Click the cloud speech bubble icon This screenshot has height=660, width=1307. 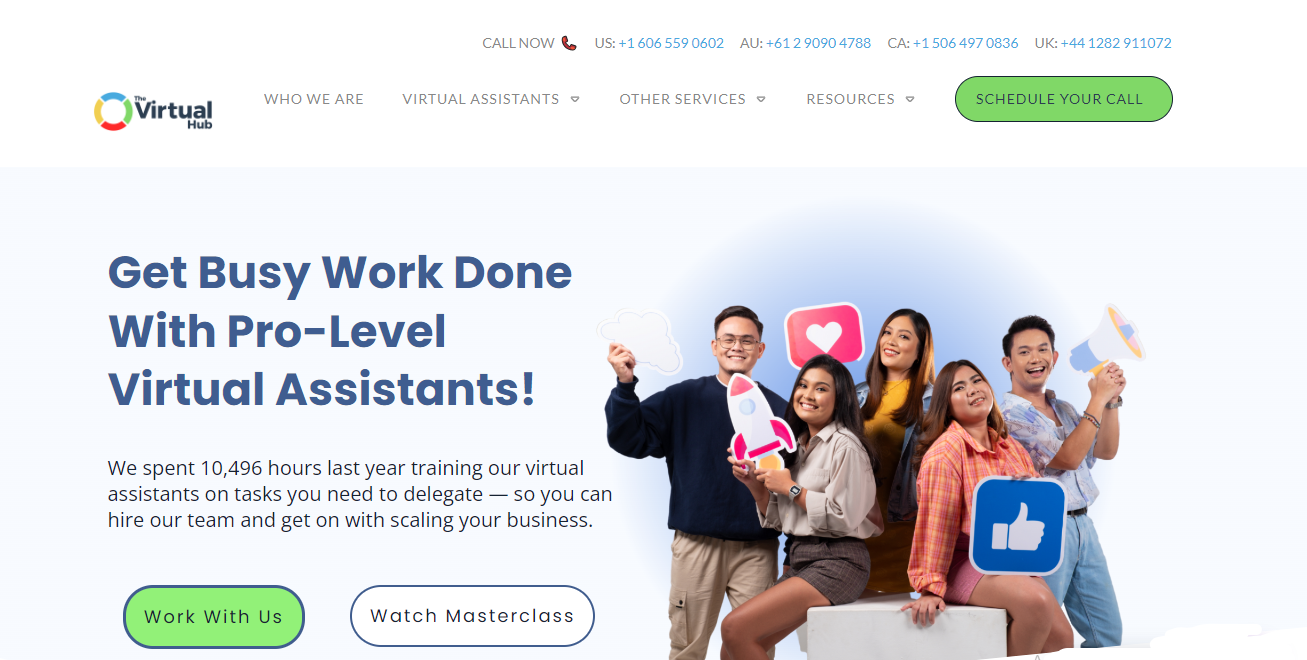(641, 340)
